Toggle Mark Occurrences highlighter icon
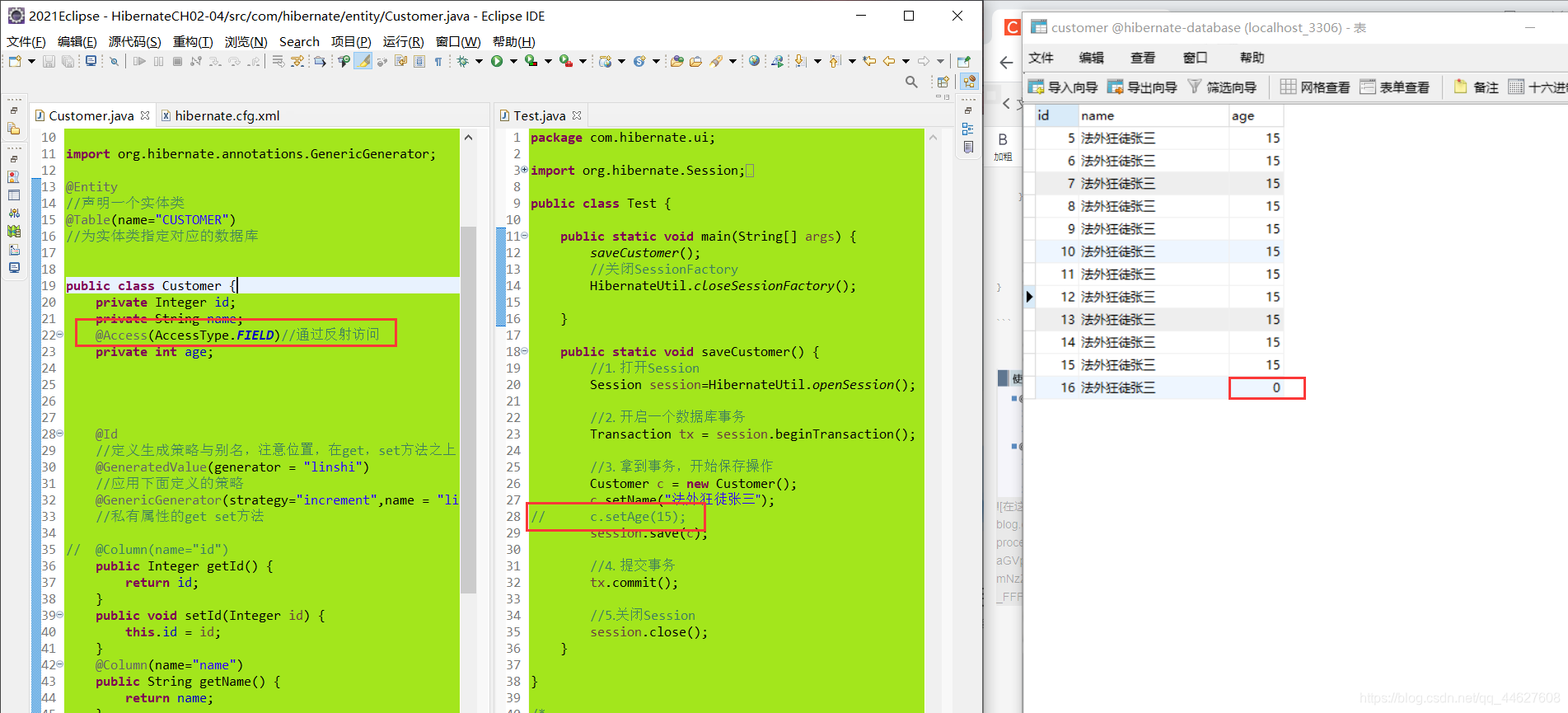This screenshot has width=1568, height=713. [363, 61]
